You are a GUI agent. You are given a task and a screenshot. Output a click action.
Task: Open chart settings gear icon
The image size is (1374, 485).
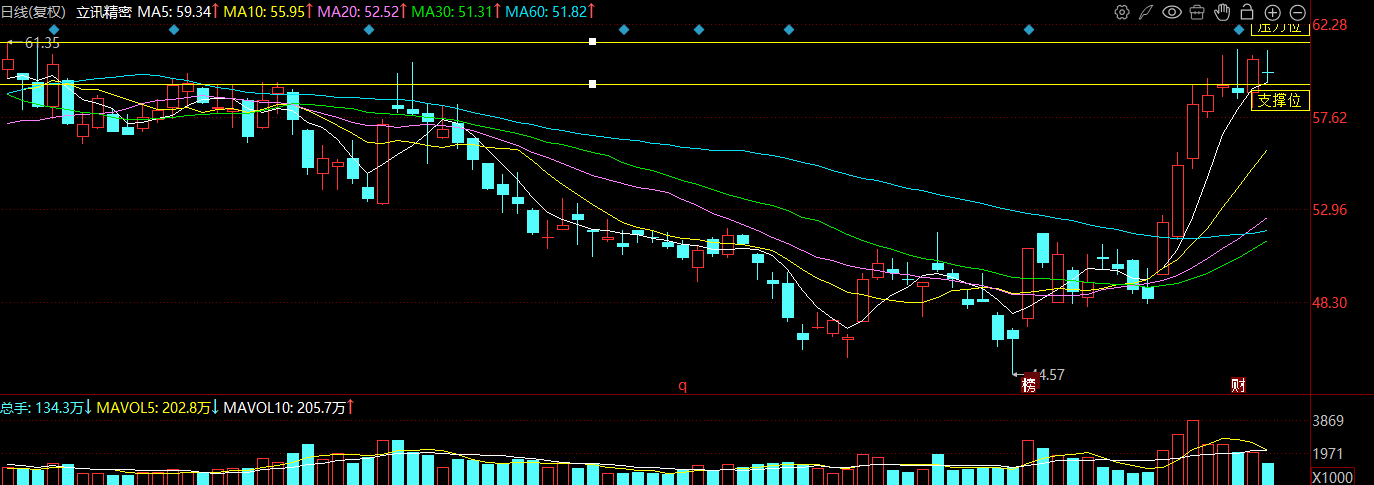pos(1122,12)
